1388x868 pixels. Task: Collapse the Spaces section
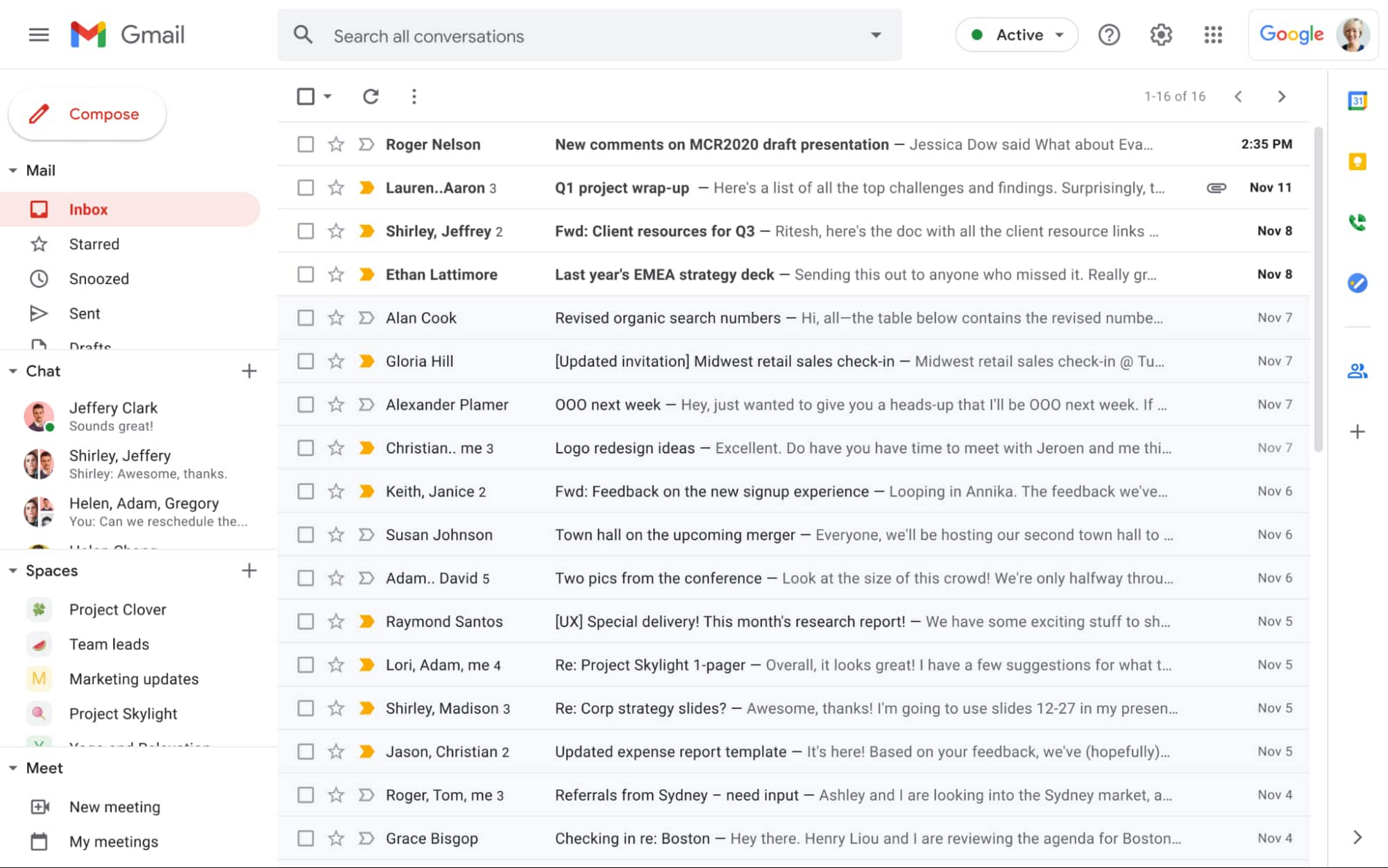12,571
